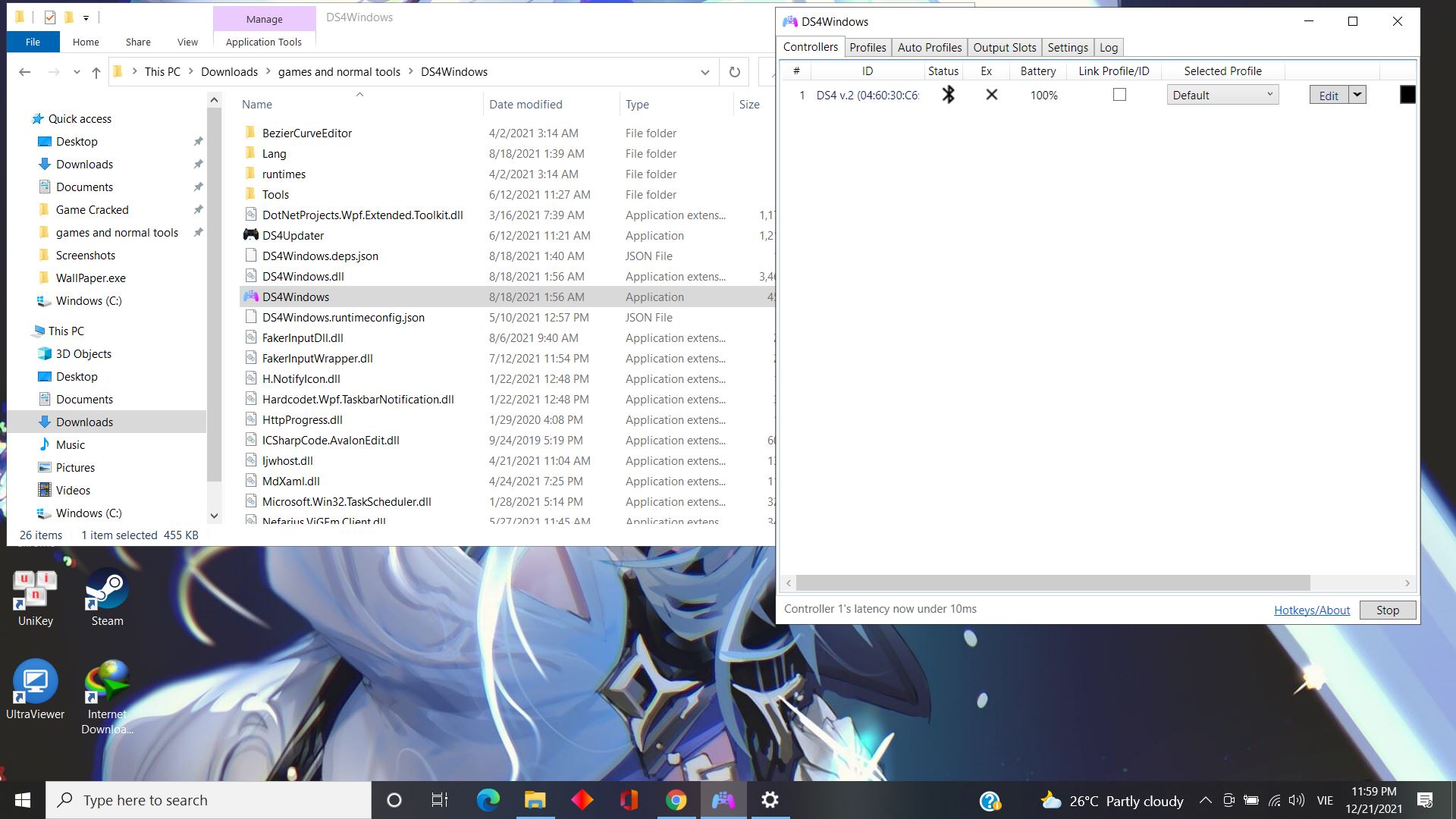
Task: Select the DS4Windows.deps.json file
Action: 320,256
